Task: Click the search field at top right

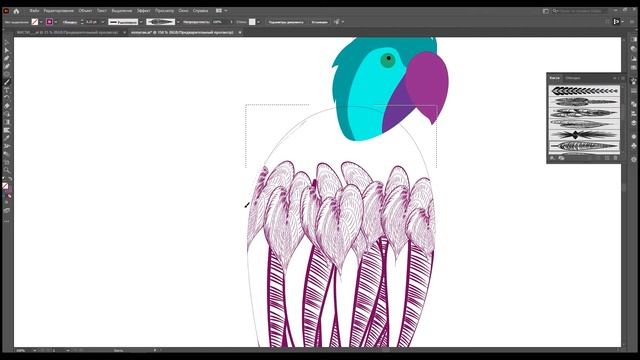Action: [x=584, y=11]
